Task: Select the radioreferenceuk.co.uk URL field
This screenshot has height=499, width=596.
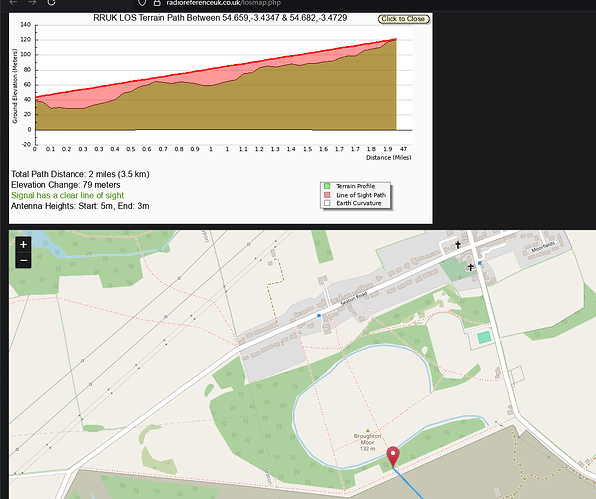Action: click(x=224, y=3)
